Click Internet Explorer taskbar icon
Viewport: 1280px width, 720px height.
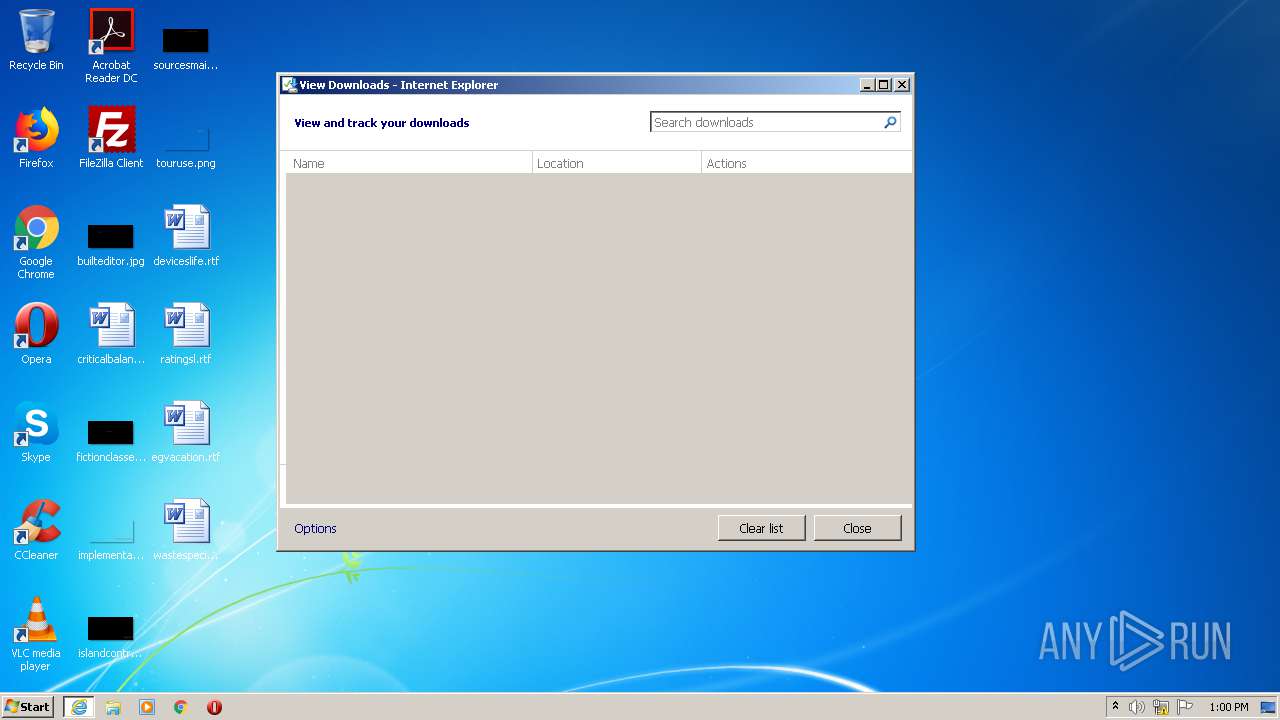(x=79, y=707)
